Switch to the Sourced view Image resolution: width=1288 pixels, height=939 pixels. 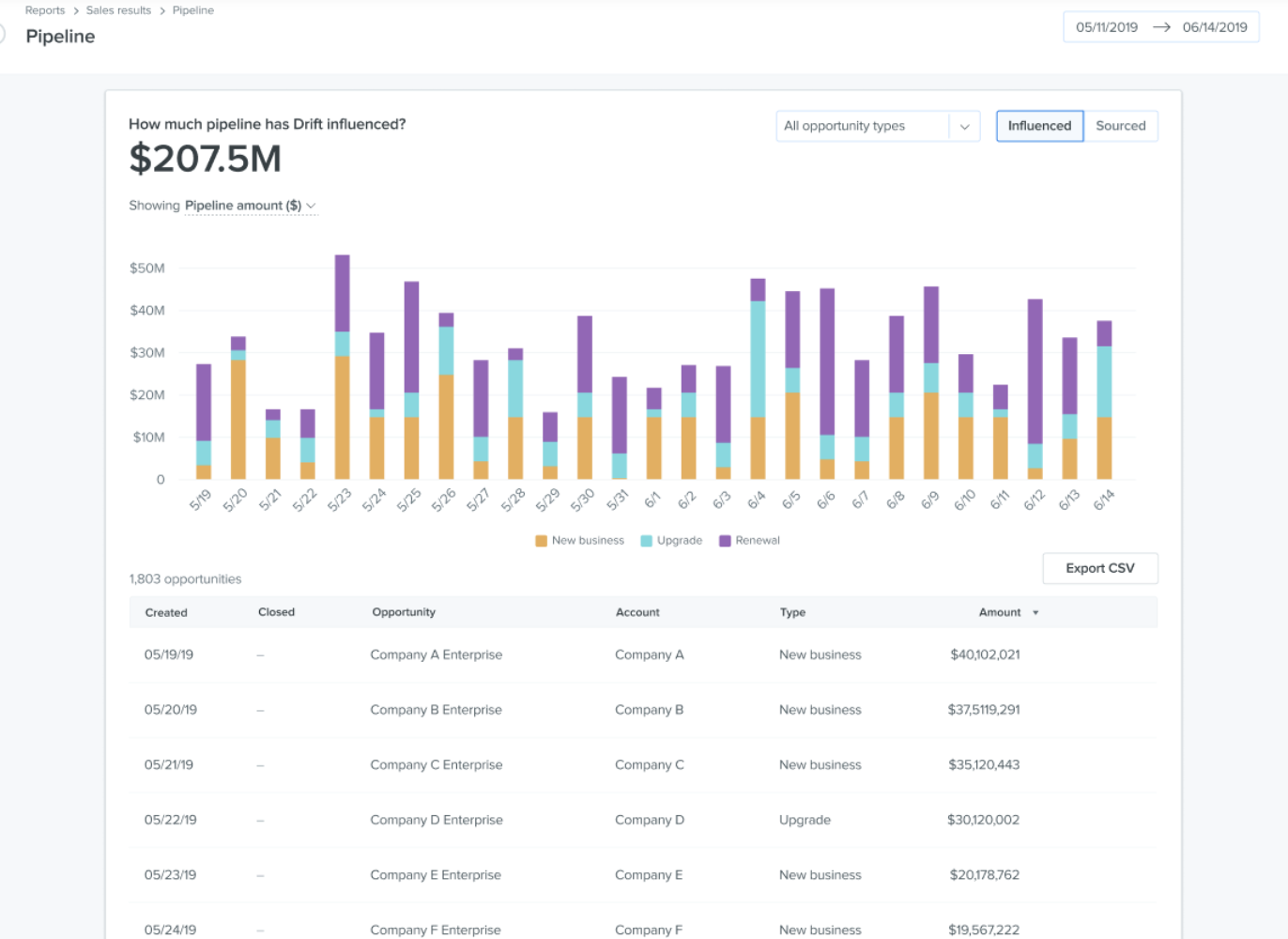click(x=1121, y=126)
